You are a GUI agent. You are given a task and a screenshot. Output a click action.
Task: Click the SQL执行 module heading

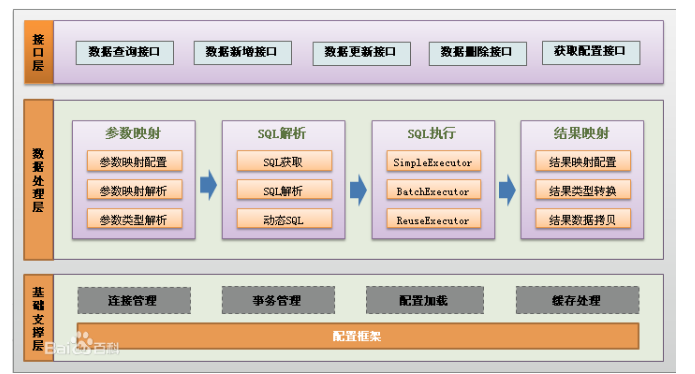click(x=431, y=133)
